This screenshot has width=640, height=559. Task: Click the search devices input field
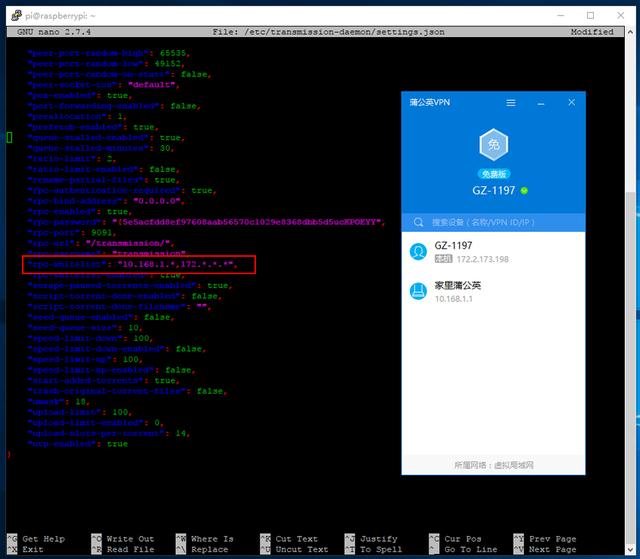pos(500,222)
